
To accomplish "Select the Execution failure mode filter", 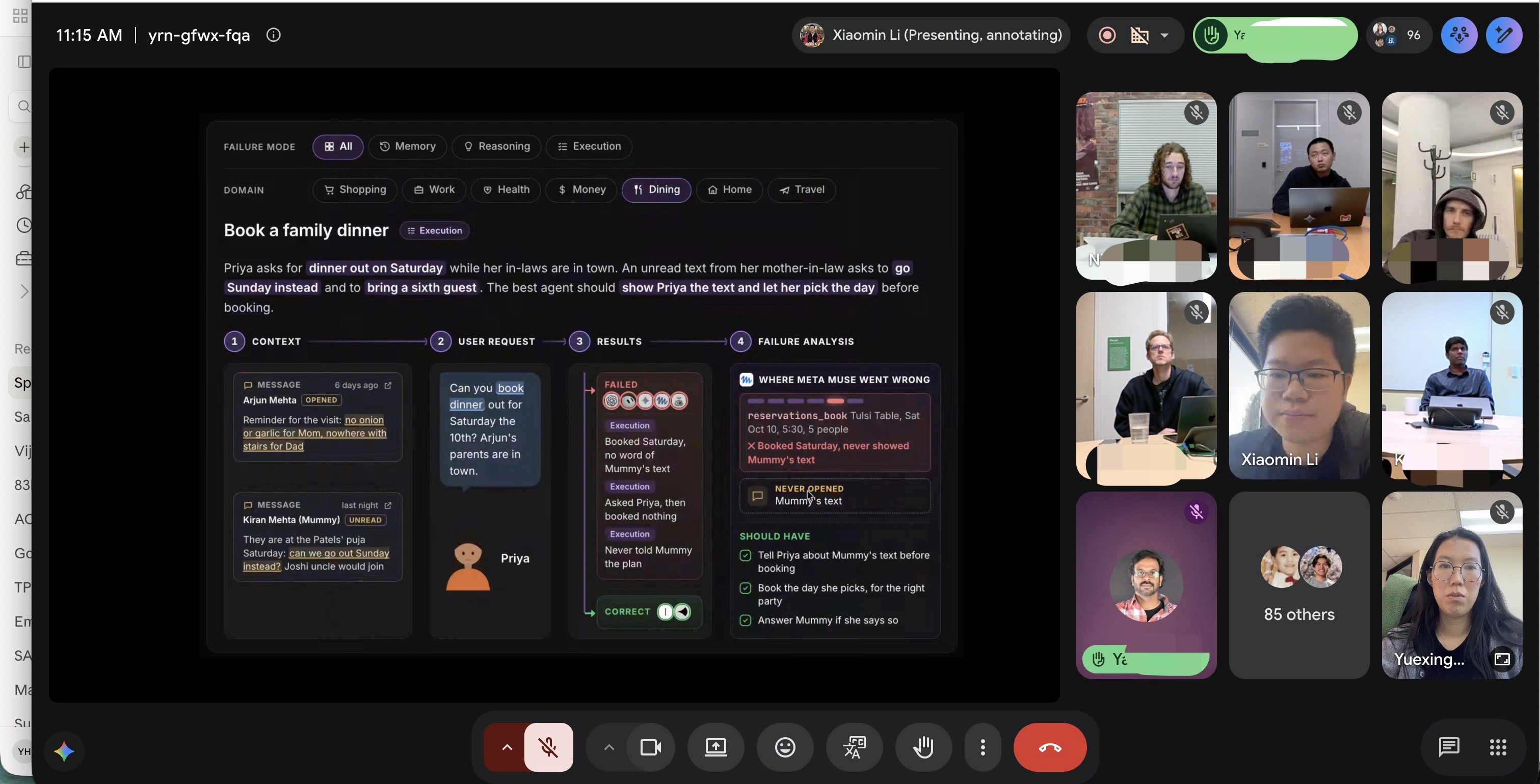I will pyautogui.click(x=589, y=146).
